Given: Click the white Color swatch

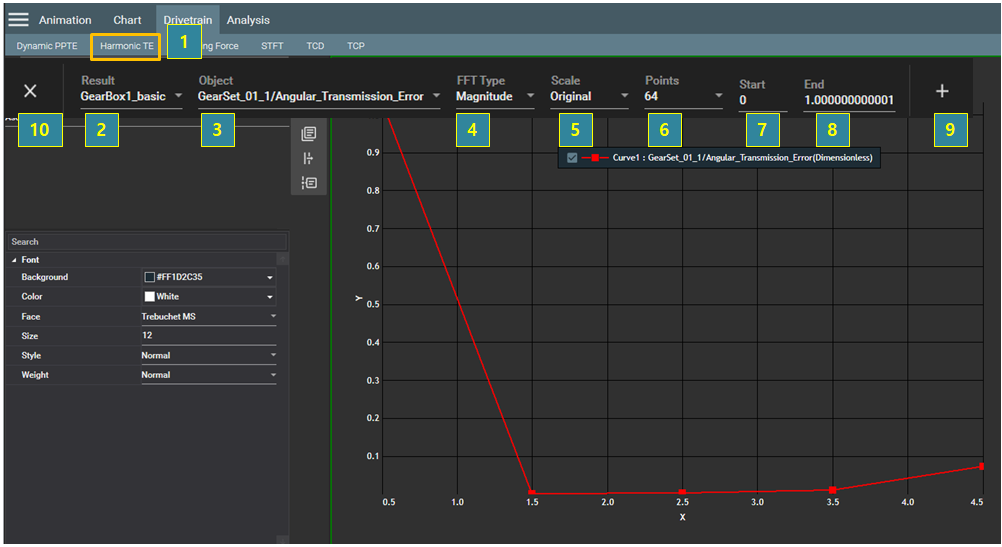Looking at the screenshot, I should tap(150, 297).
